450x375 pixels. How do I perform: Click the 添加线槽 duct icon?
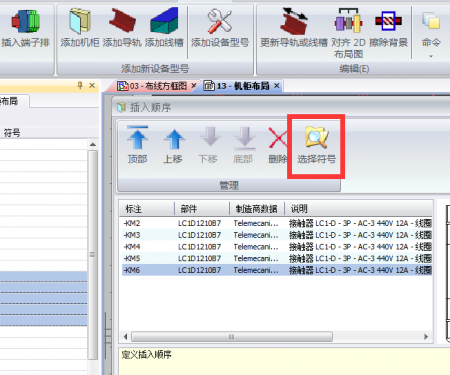pyautogui.click(x=164, y=21)
